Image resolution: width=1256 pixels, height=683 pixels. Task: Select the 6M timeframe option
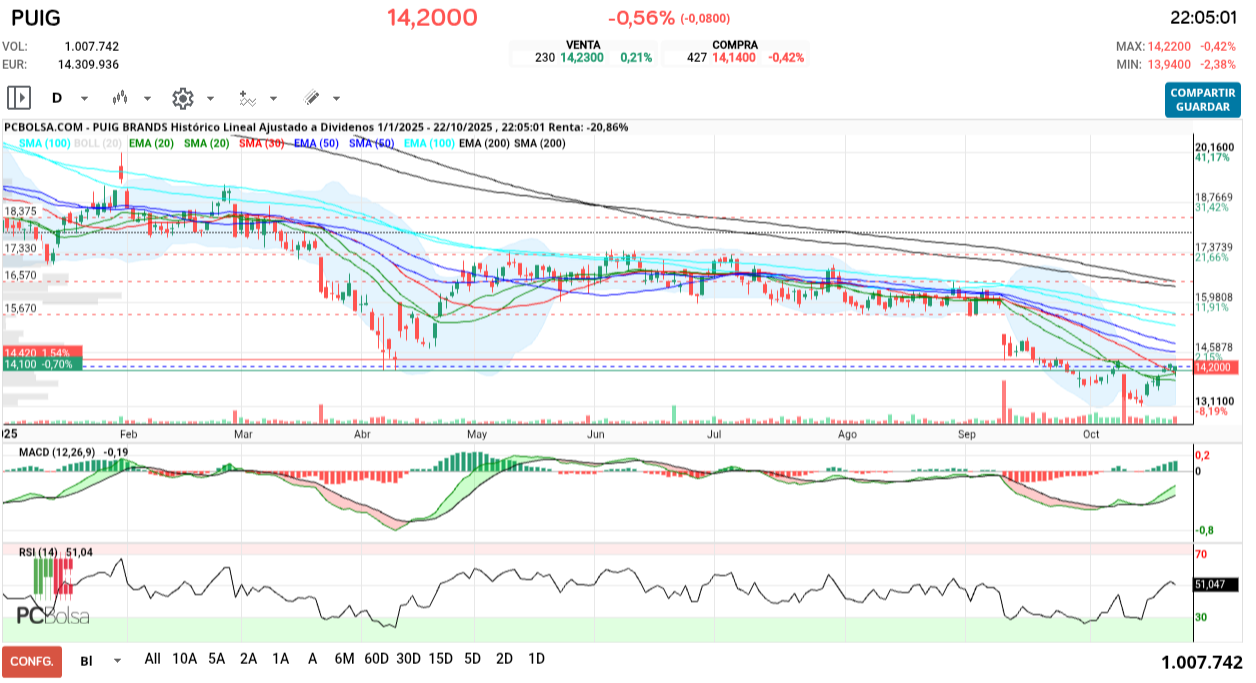345,659
